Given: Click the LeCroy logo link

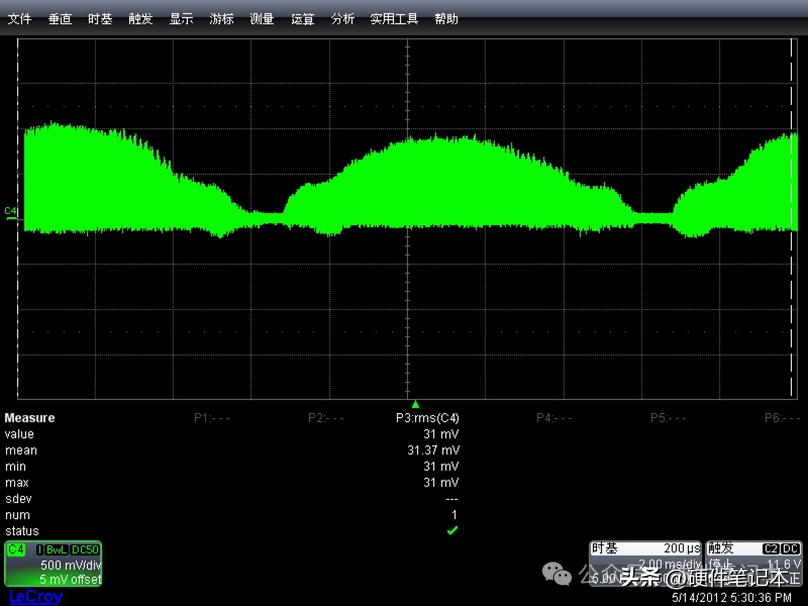Looking at the screenshot, I should click(x=35, y=597).
